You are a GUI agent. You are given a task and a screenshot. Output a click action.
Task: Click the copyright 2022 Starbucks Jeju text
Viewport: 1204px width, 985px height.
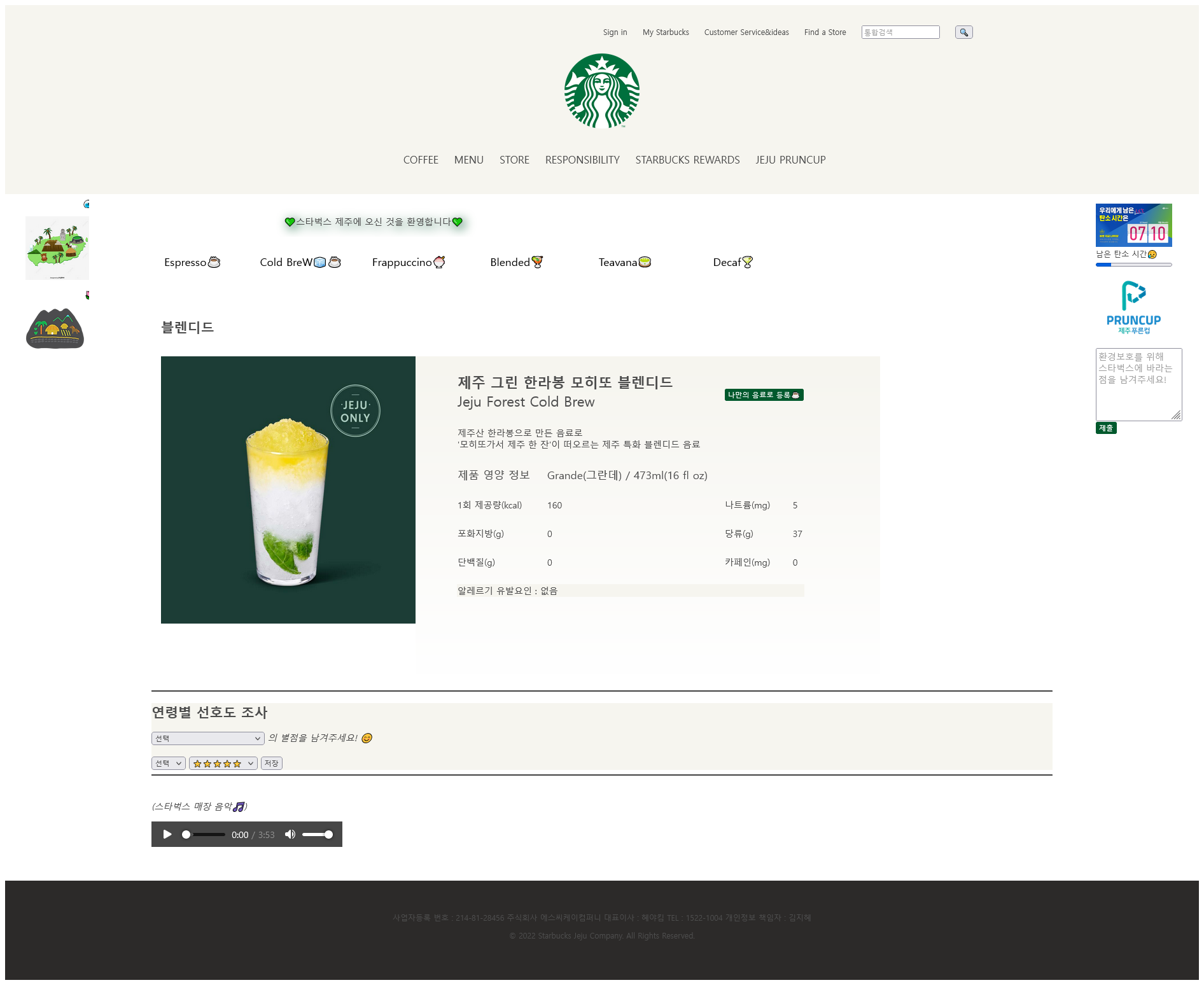601,935
